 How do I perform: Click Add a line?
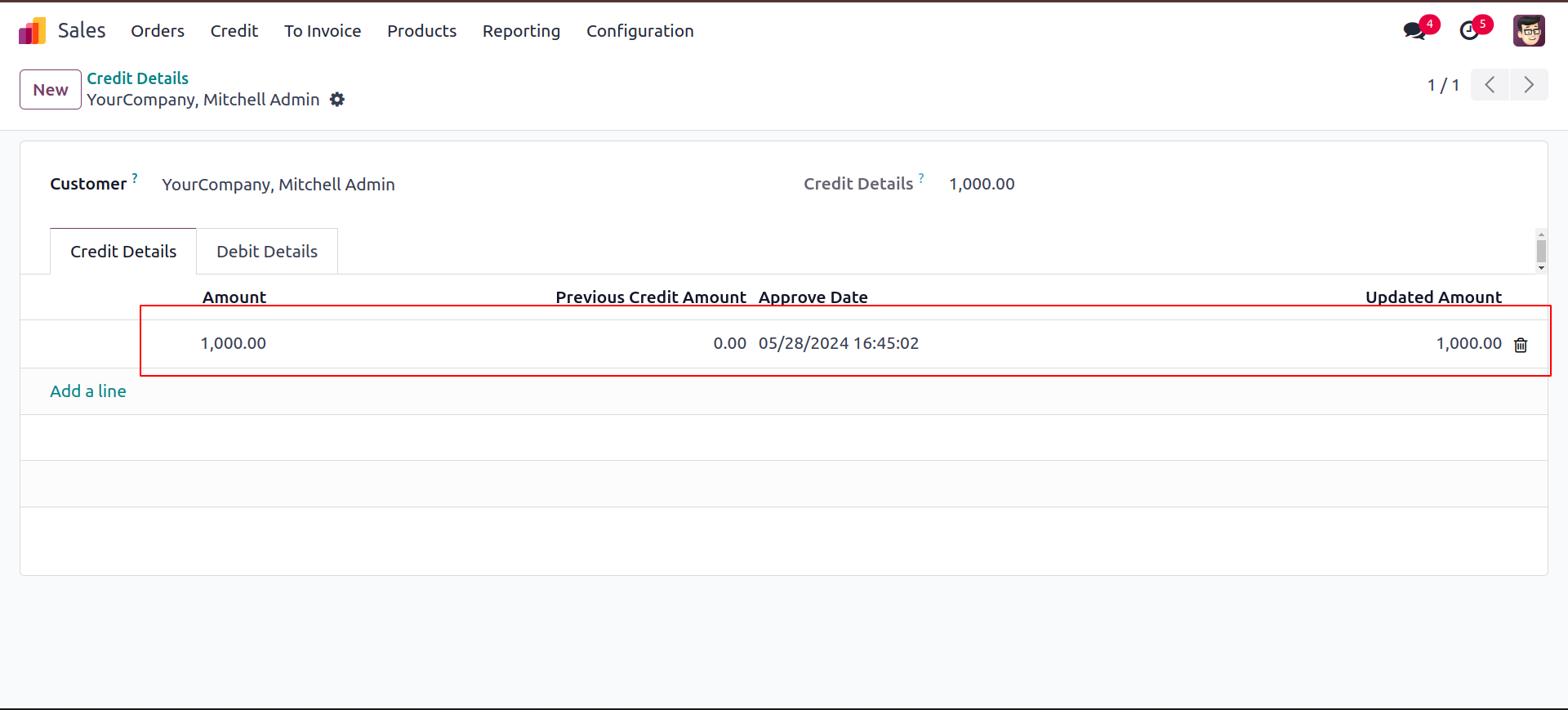click(88, 391)
